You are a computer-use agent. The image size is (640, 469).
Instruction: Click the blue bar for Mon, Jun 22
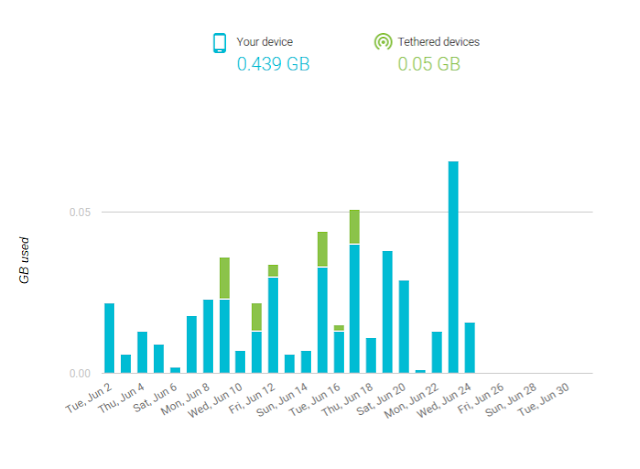pos(437,352)
